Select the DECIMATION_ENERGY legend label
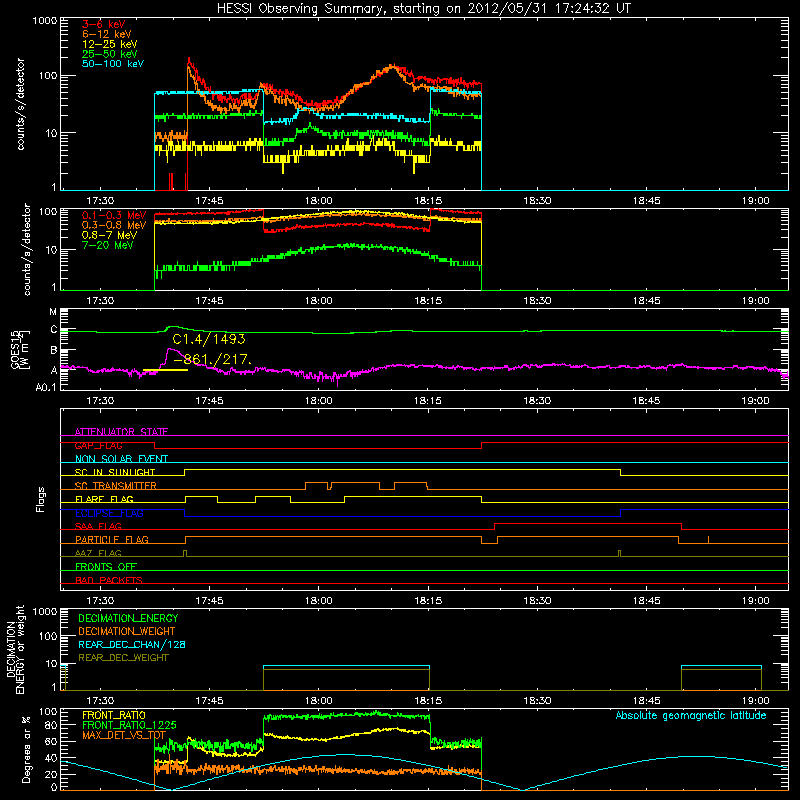 [128, 618]
